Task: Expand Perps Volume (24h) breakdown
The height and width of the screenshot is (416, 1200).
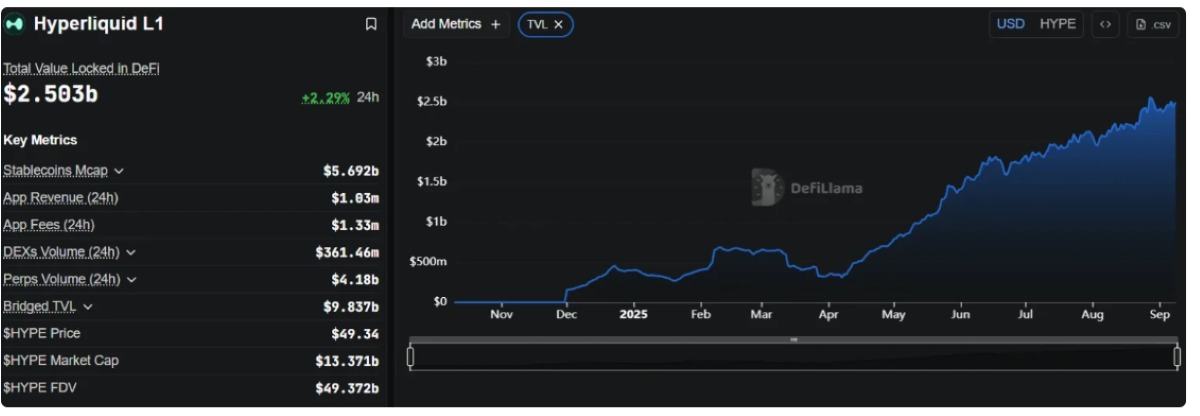Action: pos(132,279)
